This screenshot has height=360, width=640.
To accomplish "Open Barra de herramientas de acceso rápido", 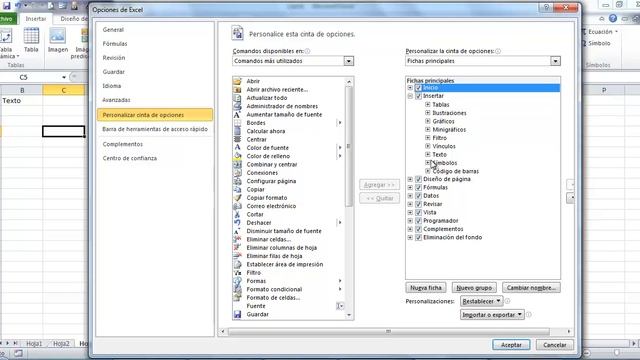I will click(x=155, y=129).
